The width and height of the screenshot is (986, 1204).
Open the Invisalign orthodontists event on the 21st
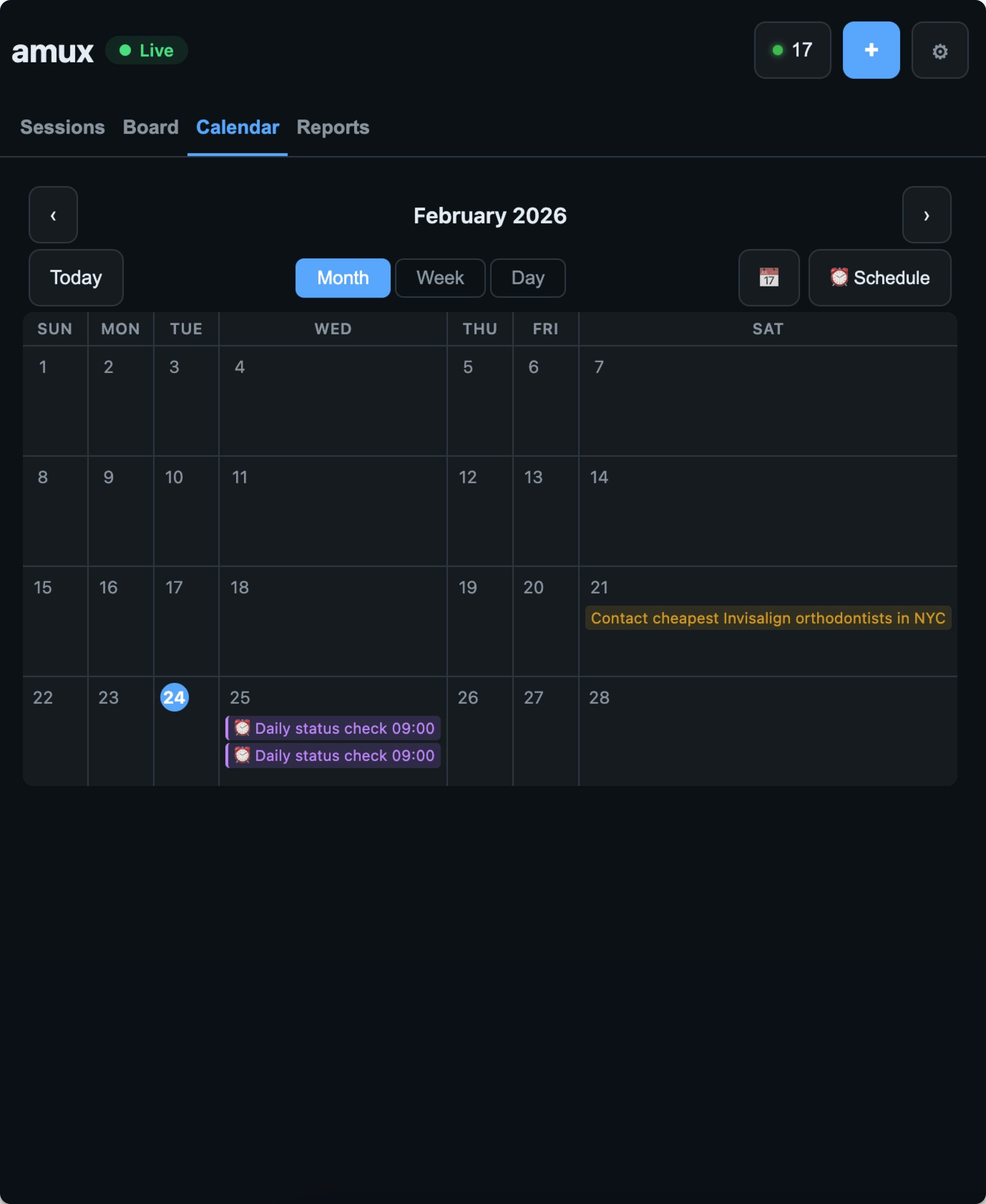click(767, 618)
